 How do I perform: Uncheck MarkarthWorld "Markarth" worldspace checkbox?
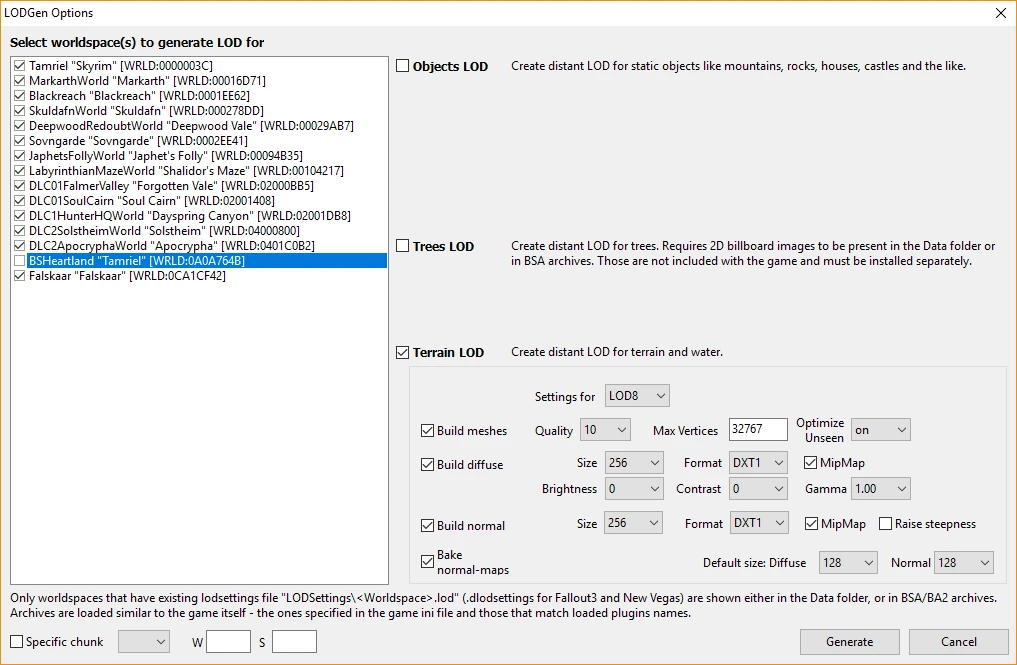pos(19,80)
